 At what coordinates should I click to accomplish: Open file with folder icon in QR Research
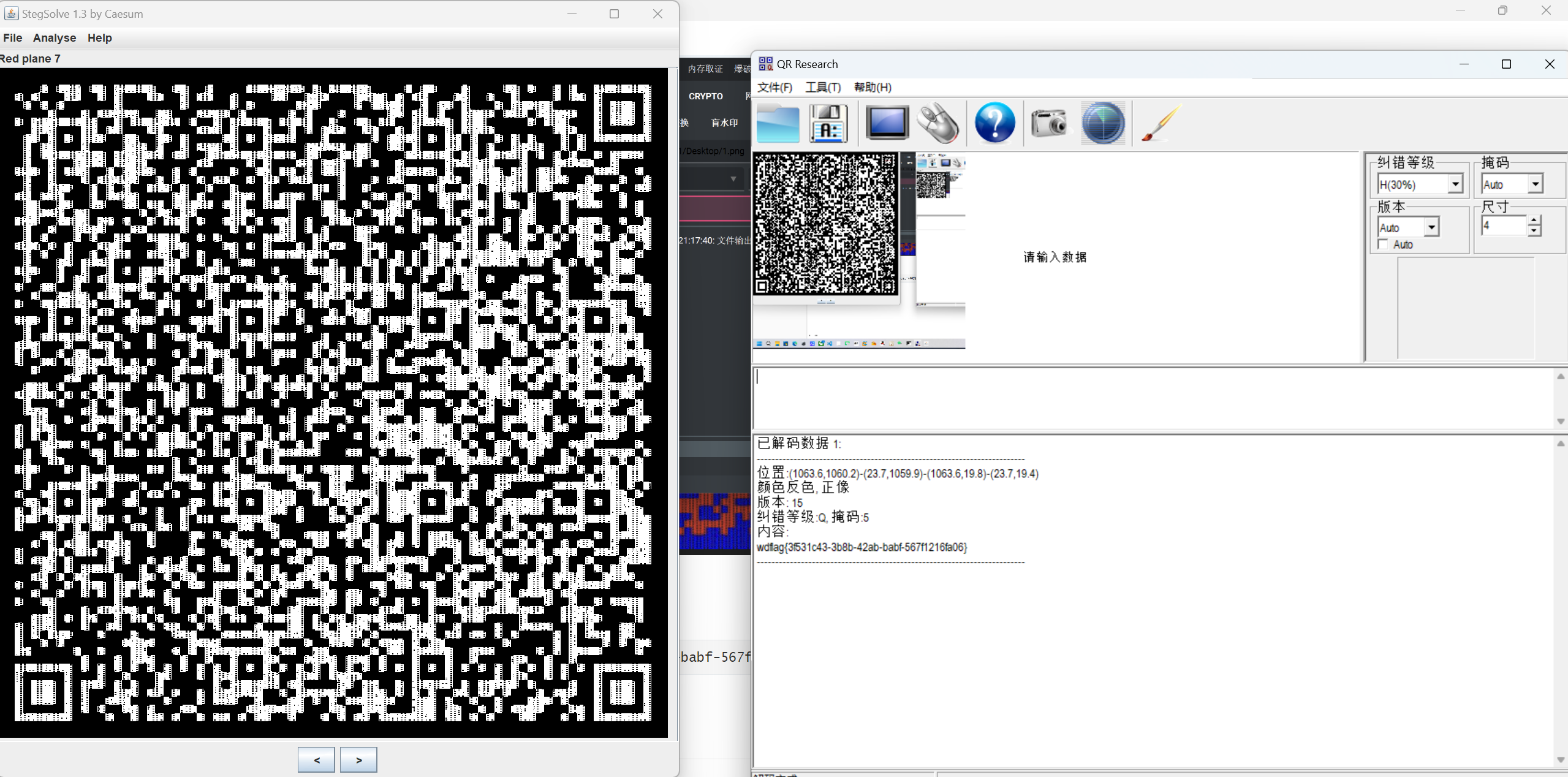click(778, 124)
